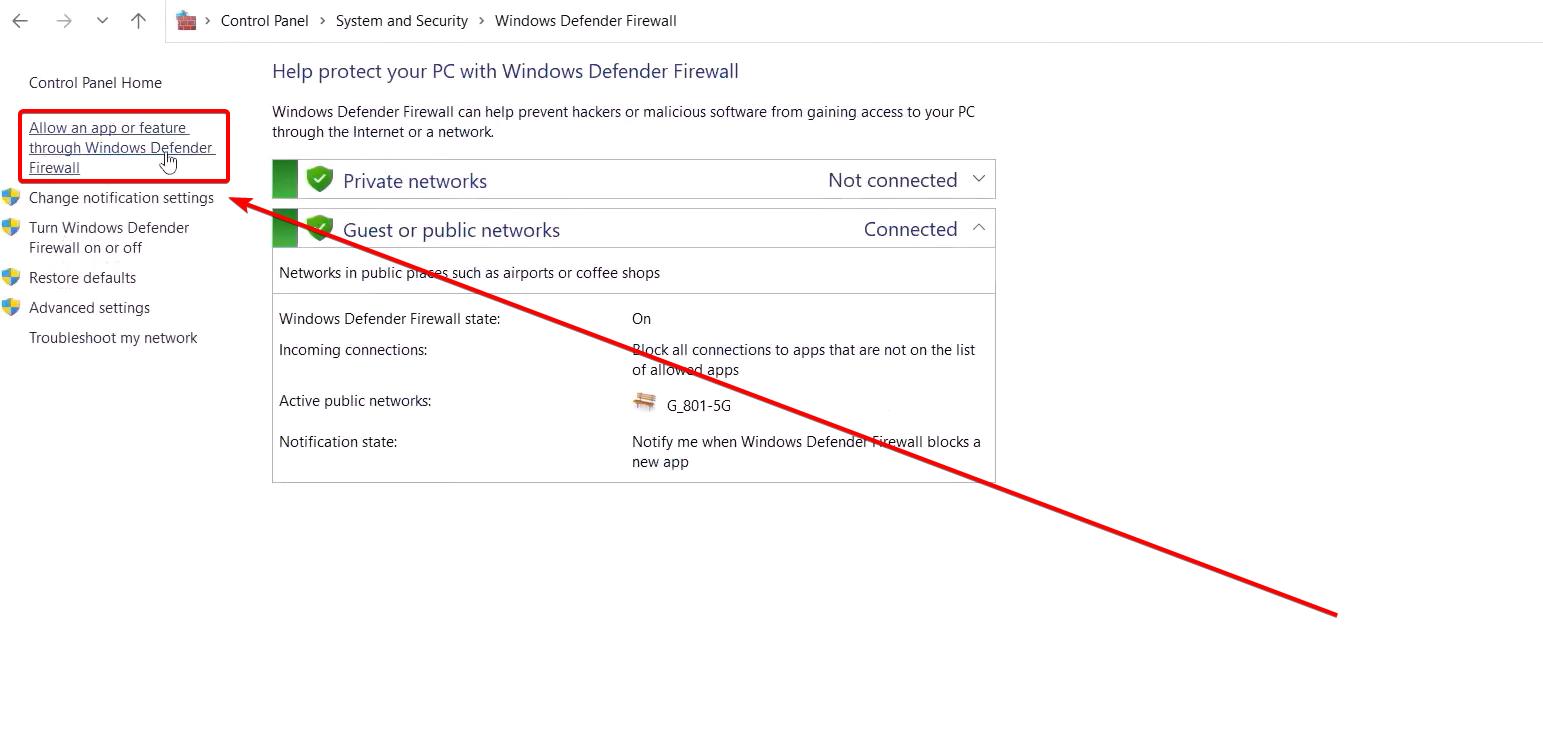This screenshot has width=1543, height=733.
Task: Go back with the Back arrow
Action: click(20, 20)
